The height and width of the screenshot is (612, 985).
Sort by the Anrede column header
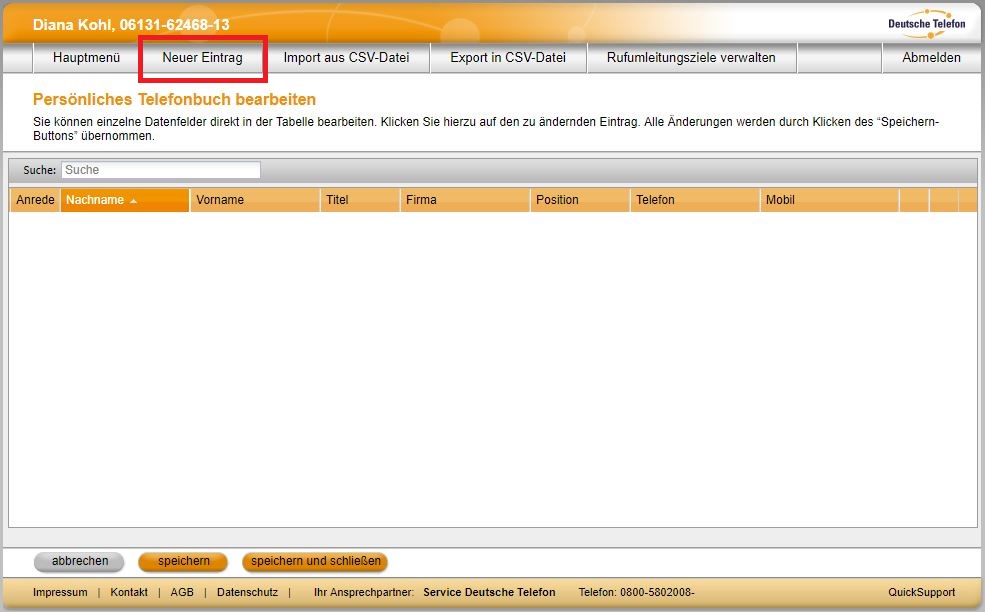(35, 200)
